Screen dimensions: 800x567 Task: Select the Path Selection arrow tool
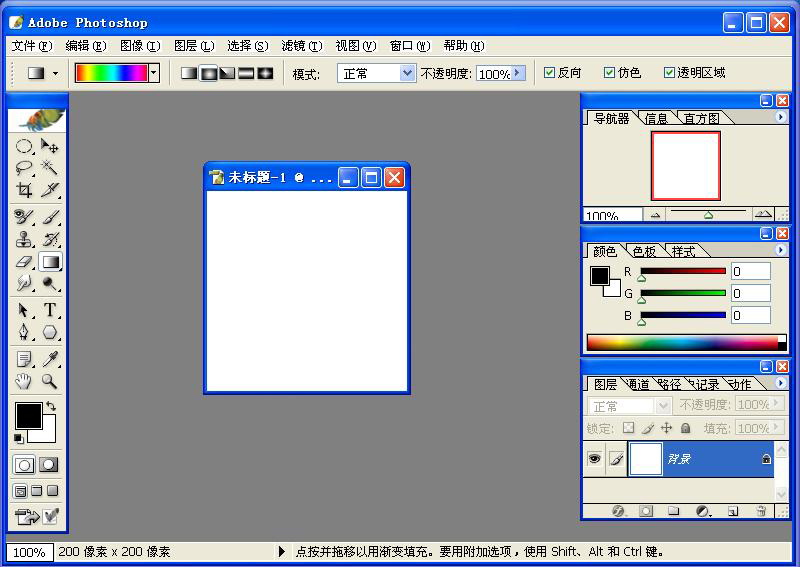(x=23, y=310)
